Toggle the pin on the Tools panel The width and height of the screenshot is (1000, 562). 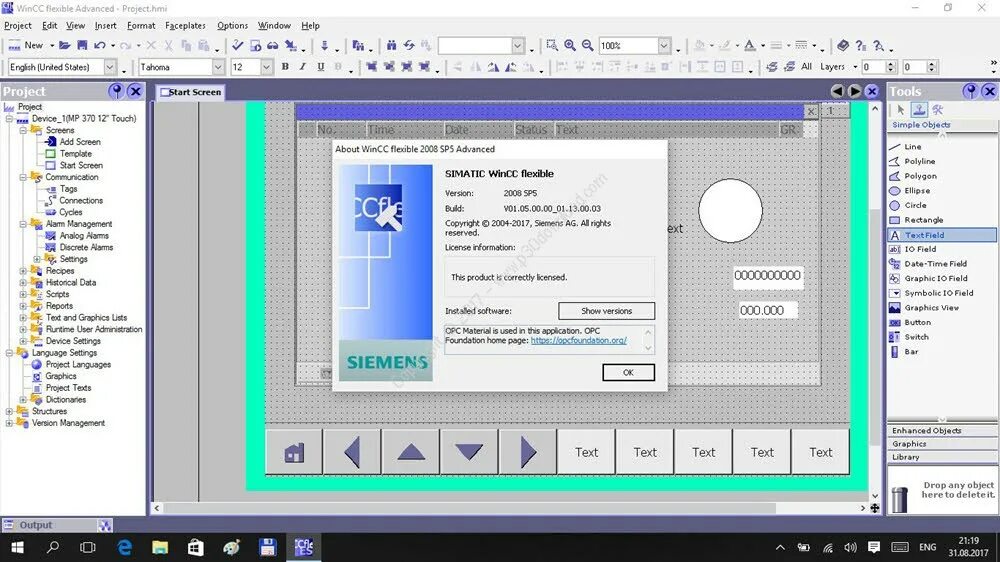click(x=970, y=91)
